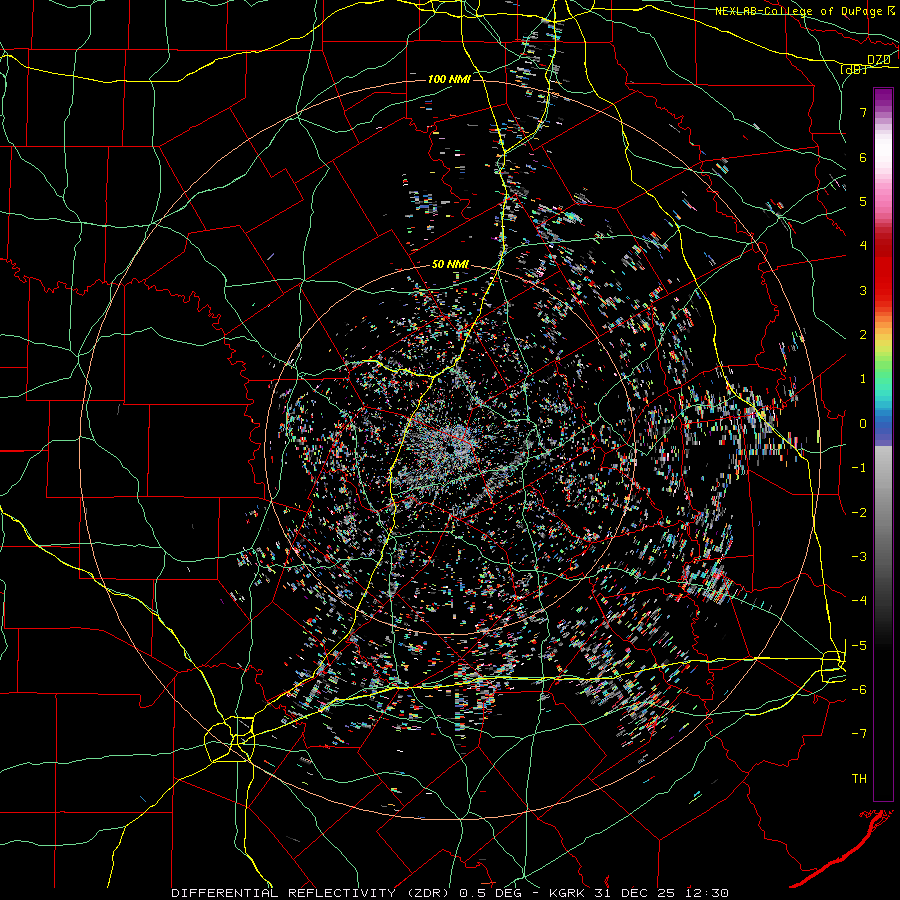Click the Differential Reflectivity (ZDR) title caption

450,893
